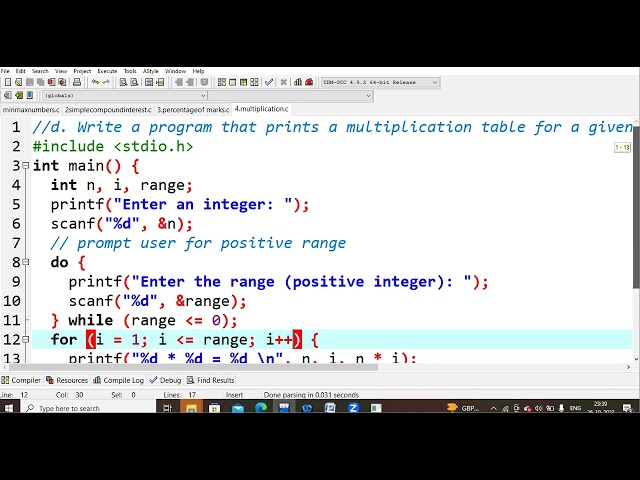Click the Debug checkmark toolbar icon
This screenshot has width=640, height=480.
click(269, 82)
